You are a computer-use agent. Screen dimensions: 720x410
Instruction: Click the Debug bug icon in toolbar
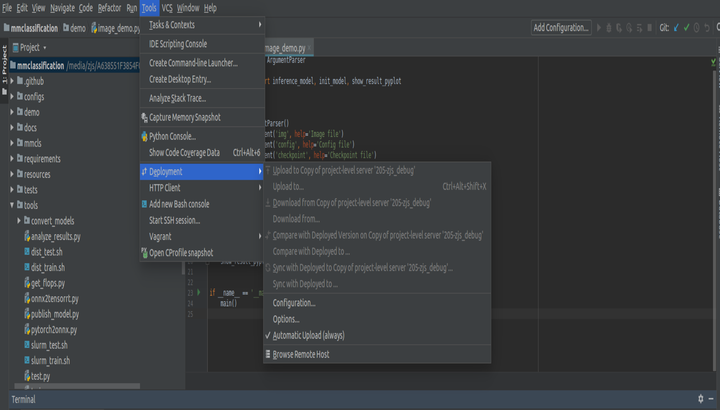[609, 28]
